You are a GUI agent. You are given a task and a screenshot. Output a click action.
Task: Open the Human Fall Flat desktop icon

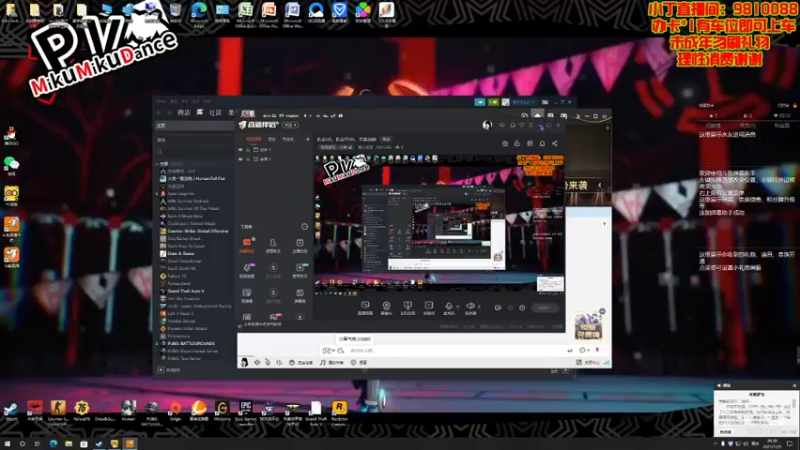click(x=128, y=411)
